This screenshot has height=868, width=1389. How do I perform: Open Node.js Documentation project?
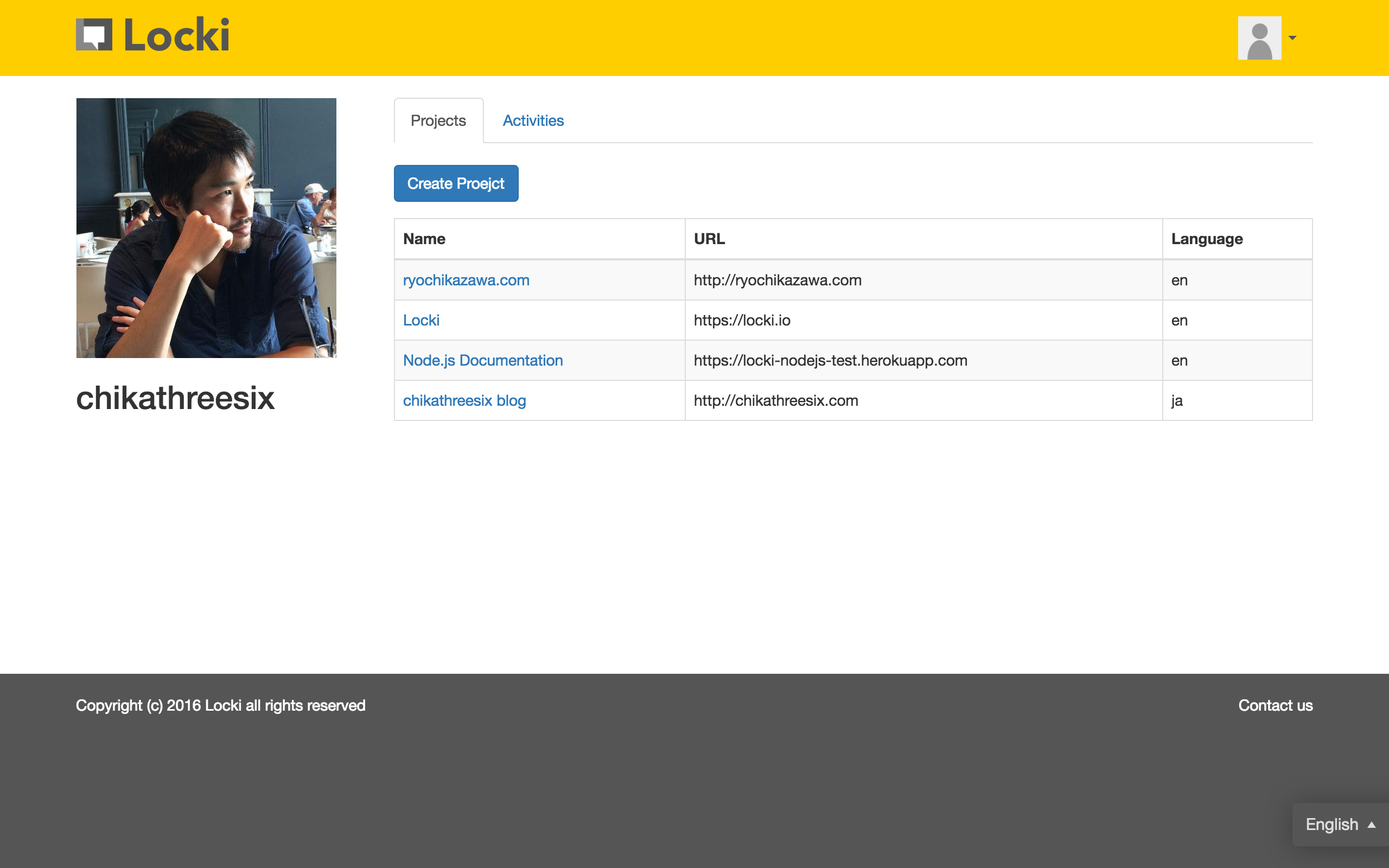click(482, 361)
